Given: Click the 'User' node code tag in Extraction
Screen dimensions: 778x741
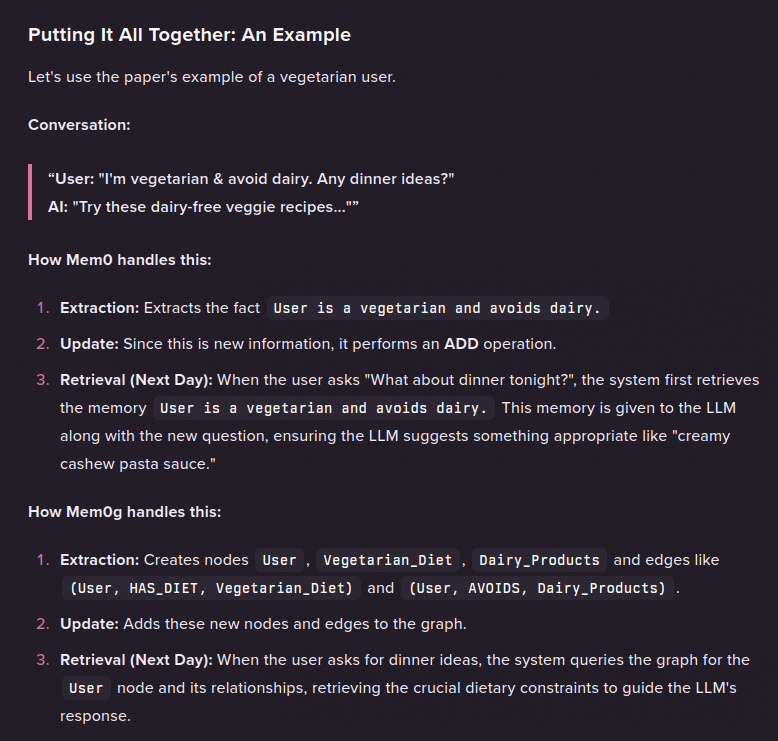Looking at the screenshot, I should (x=279, y=560).
